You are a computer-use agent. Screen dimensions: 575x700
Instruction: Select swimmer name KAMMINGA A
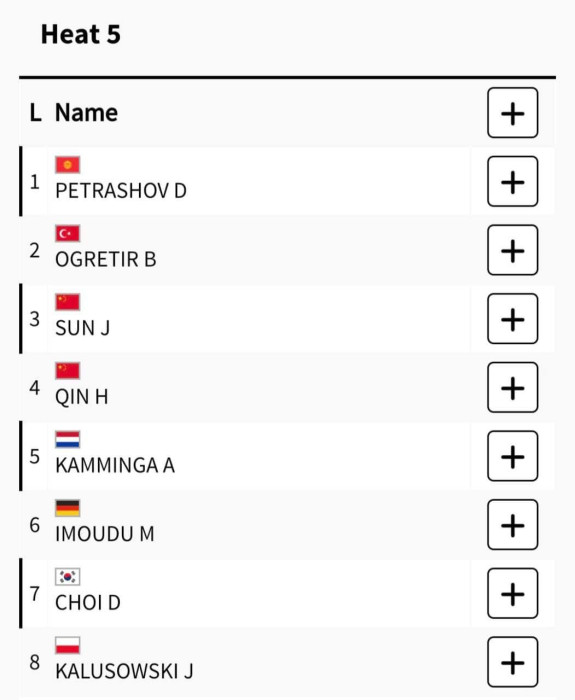point(115,466)
